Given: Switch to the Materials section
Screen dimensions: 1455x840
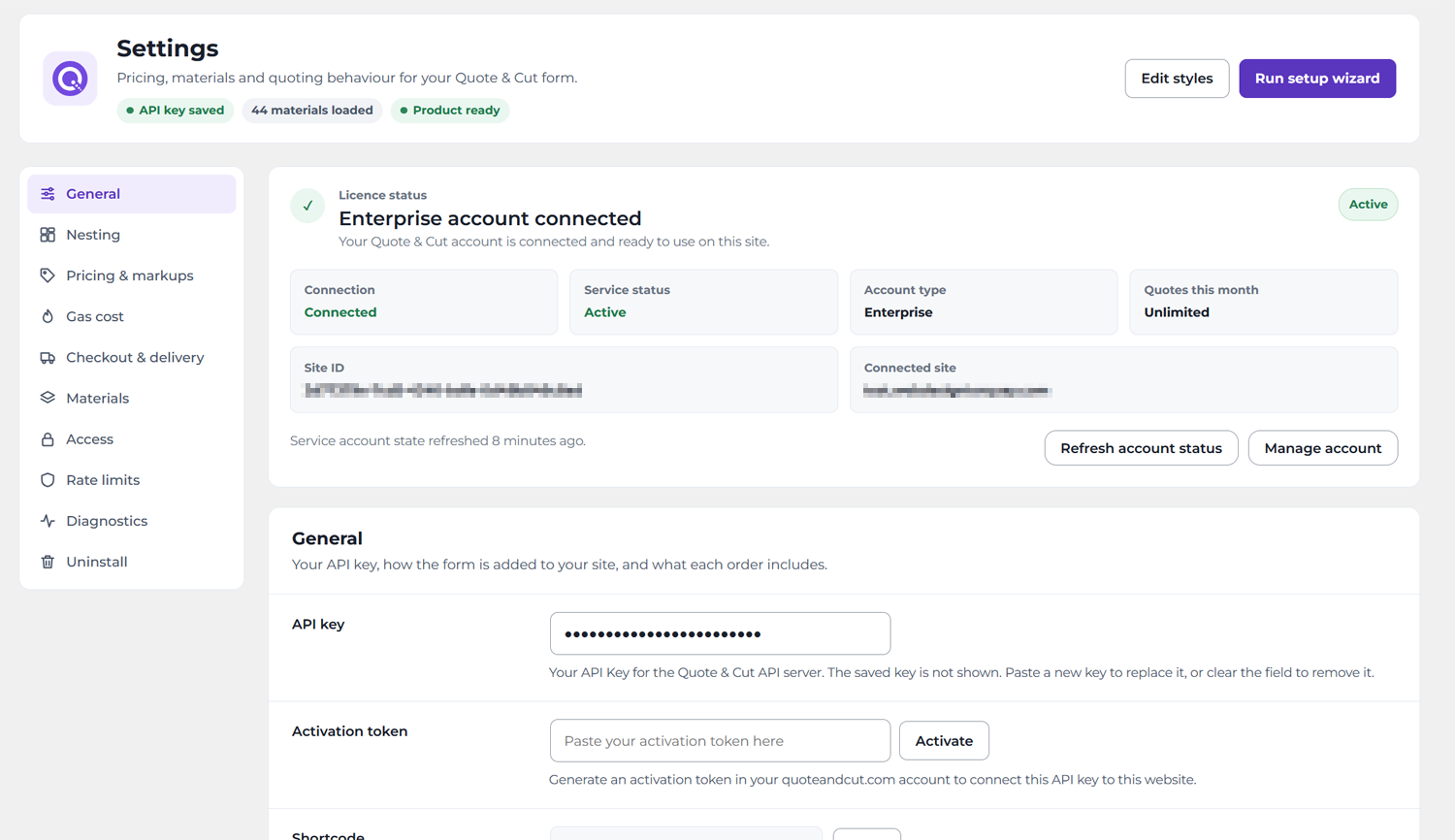Looking at the screenshot, I should point(132,398).
